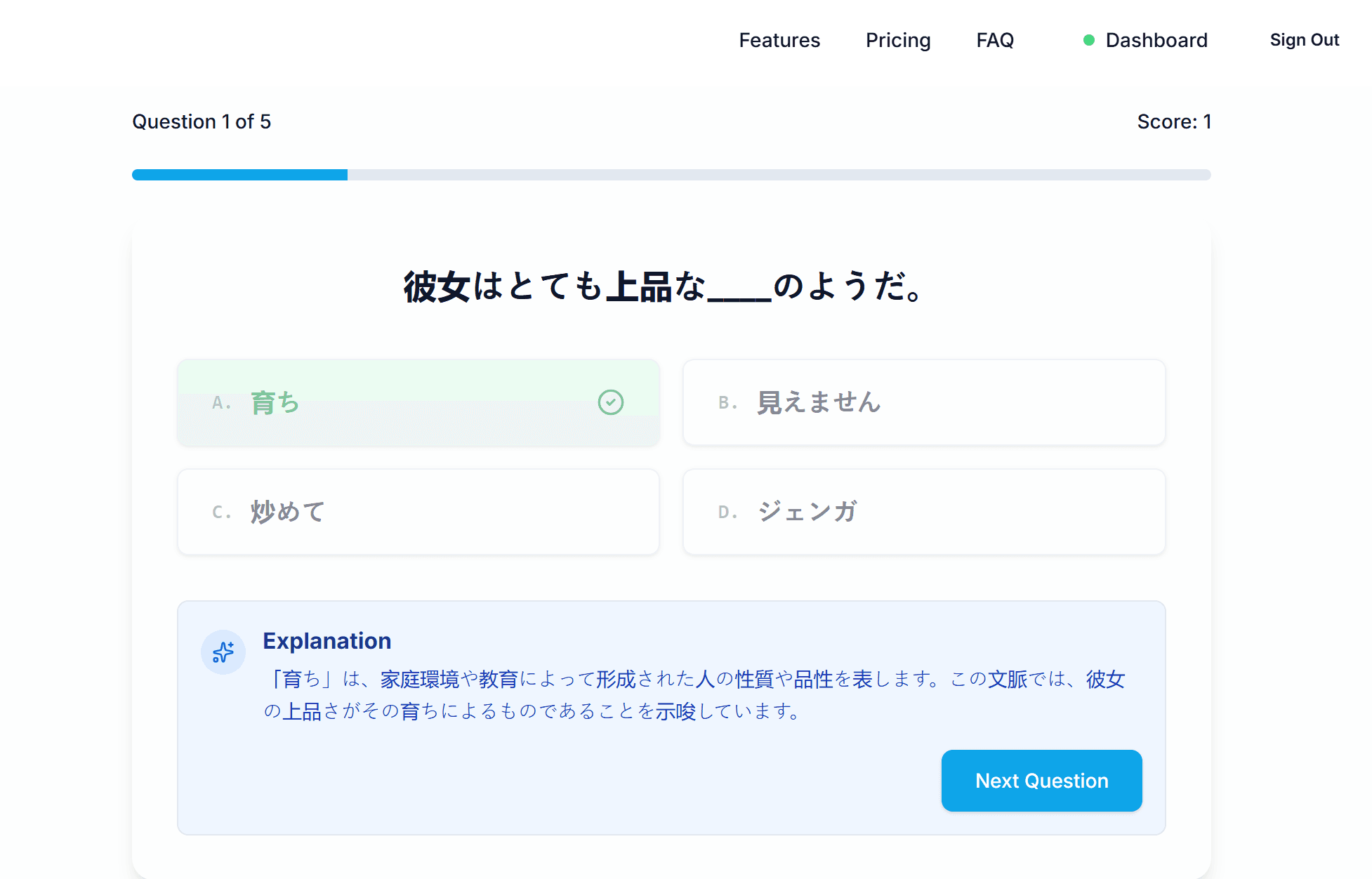Image resolution: width=1372 pixels, height=879 pixels.
Task: Open the FAQ page
Action: point(994,40)
